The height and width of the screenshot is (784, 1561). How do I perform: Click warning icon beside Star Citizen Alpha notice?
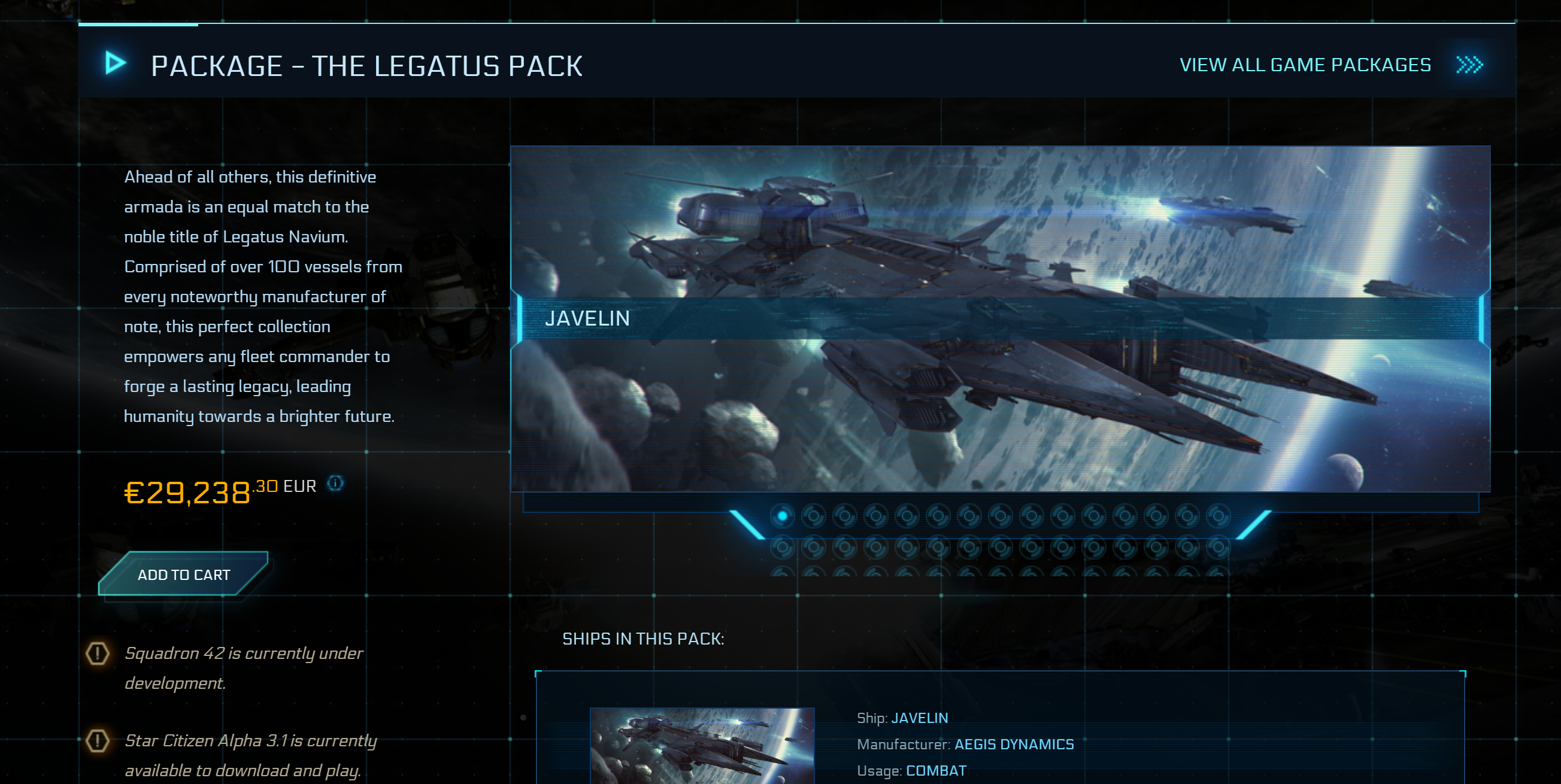tap(97, 740)
